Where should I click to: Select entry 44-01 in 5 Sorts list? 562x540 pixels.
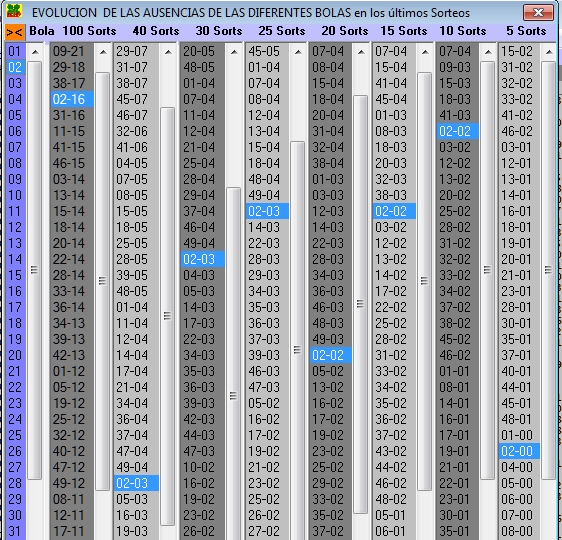519,387
